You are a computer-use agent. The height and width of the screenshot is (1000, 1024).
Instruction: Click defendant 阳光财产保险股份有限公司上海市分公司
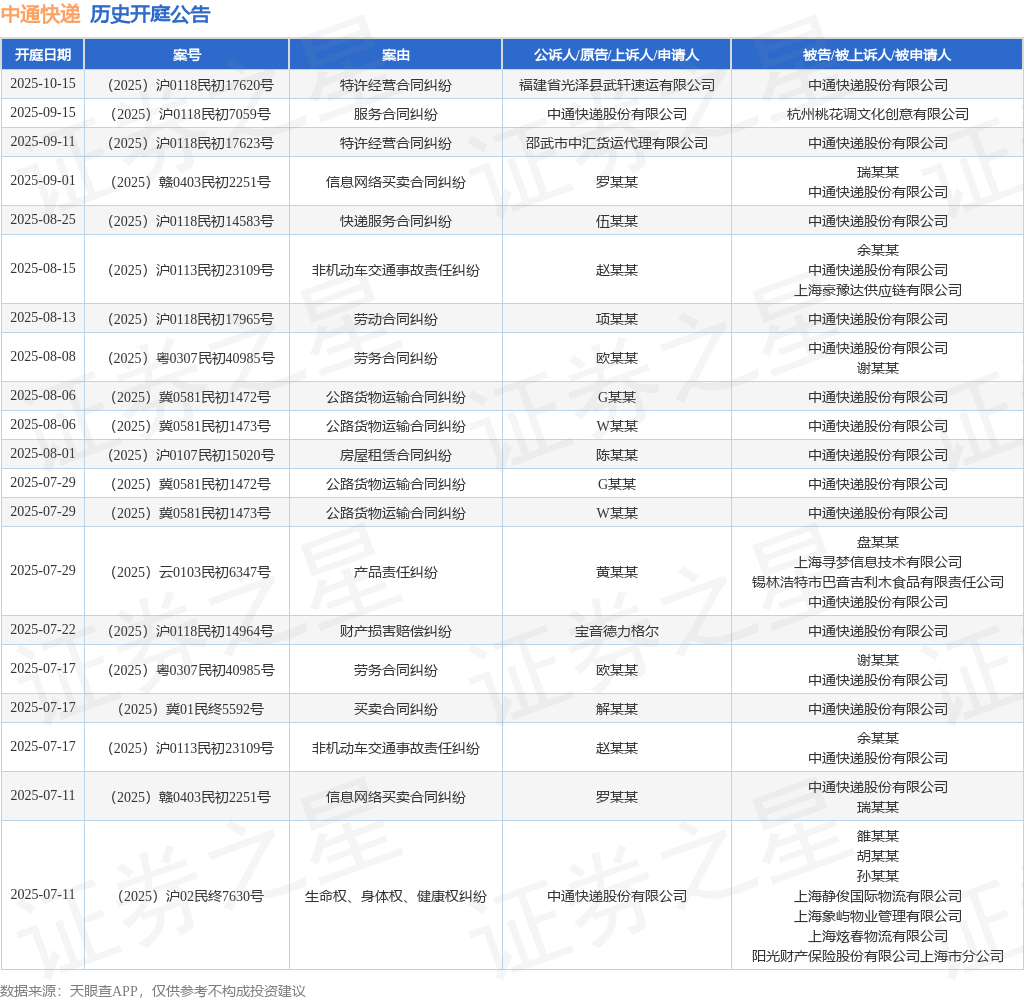click(x=878, y=956)
